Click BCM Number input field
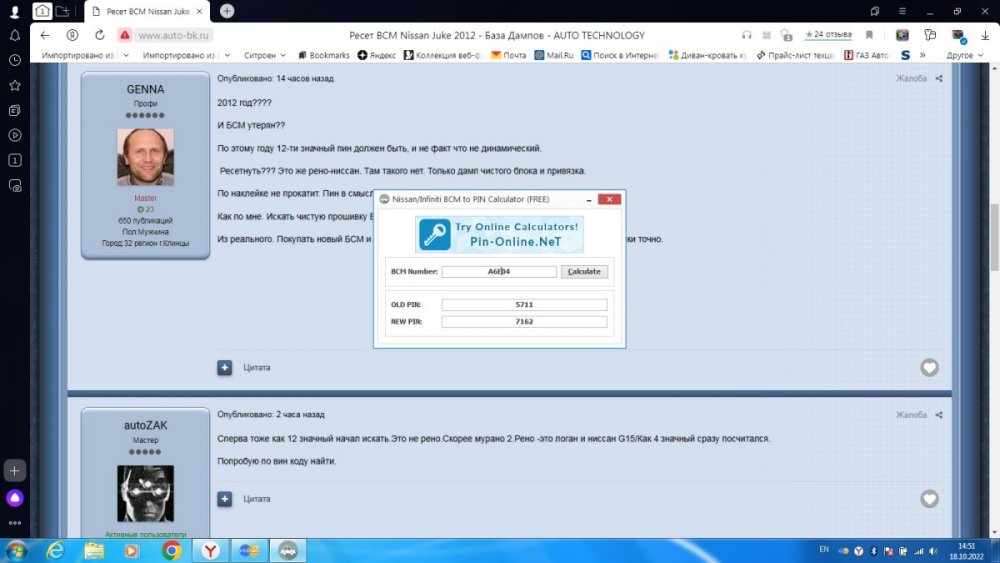 [x=499, y=272]
